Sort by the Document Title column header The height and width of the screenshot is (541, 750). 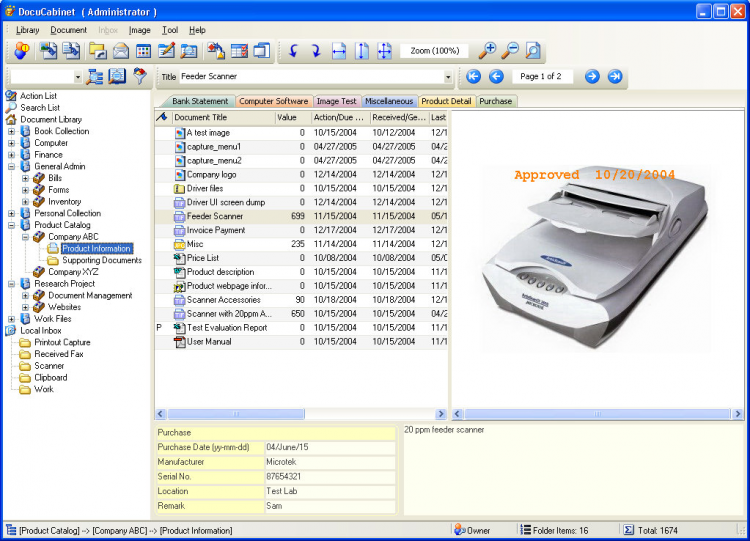[223, 117]
